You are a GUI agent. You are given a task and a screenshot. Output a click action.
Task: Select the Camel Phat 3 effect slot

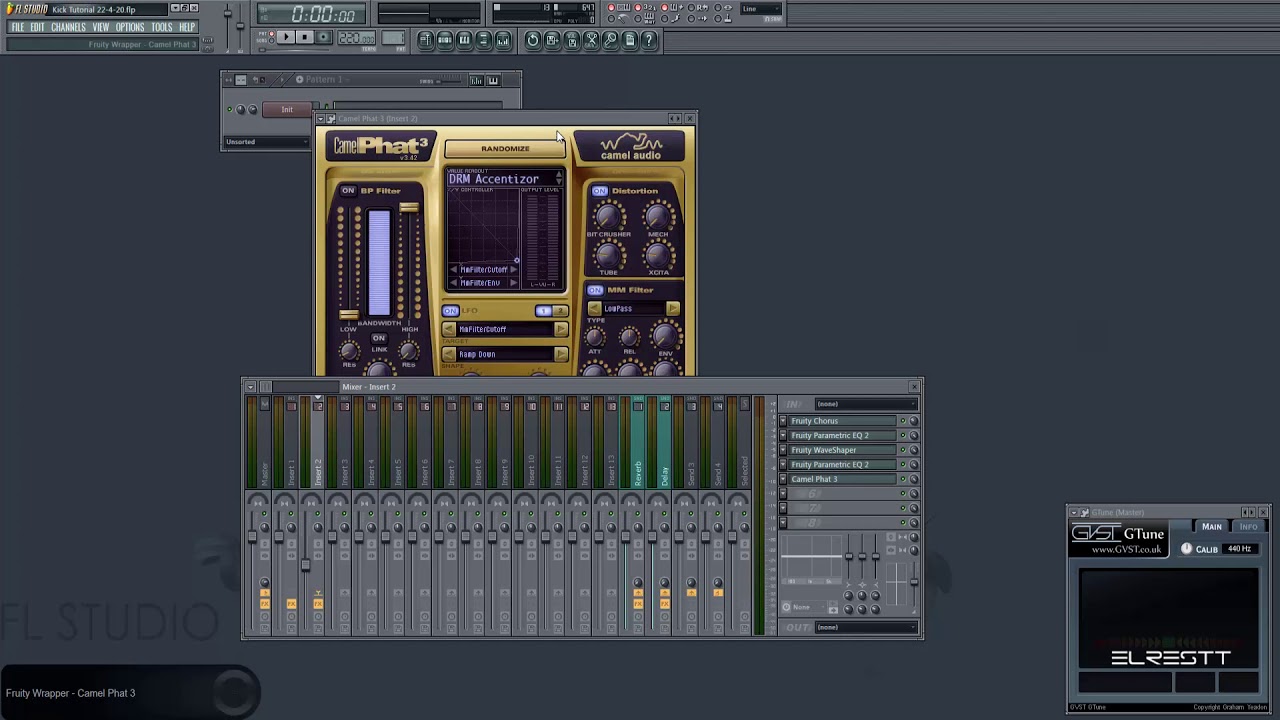click(842, 479)
